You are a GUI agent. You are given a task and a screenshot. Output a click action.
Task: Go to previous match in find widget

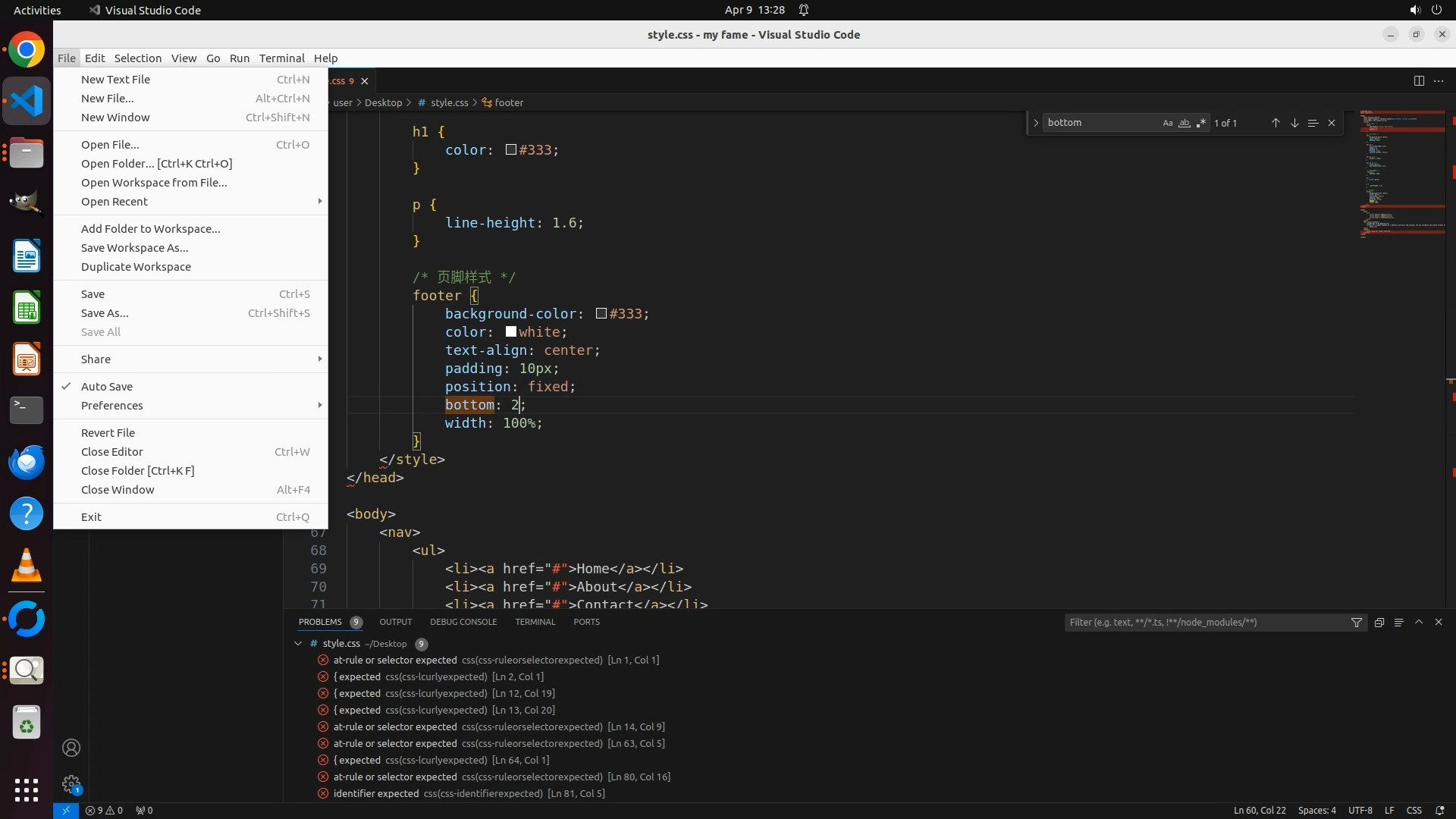point(1276,123)
